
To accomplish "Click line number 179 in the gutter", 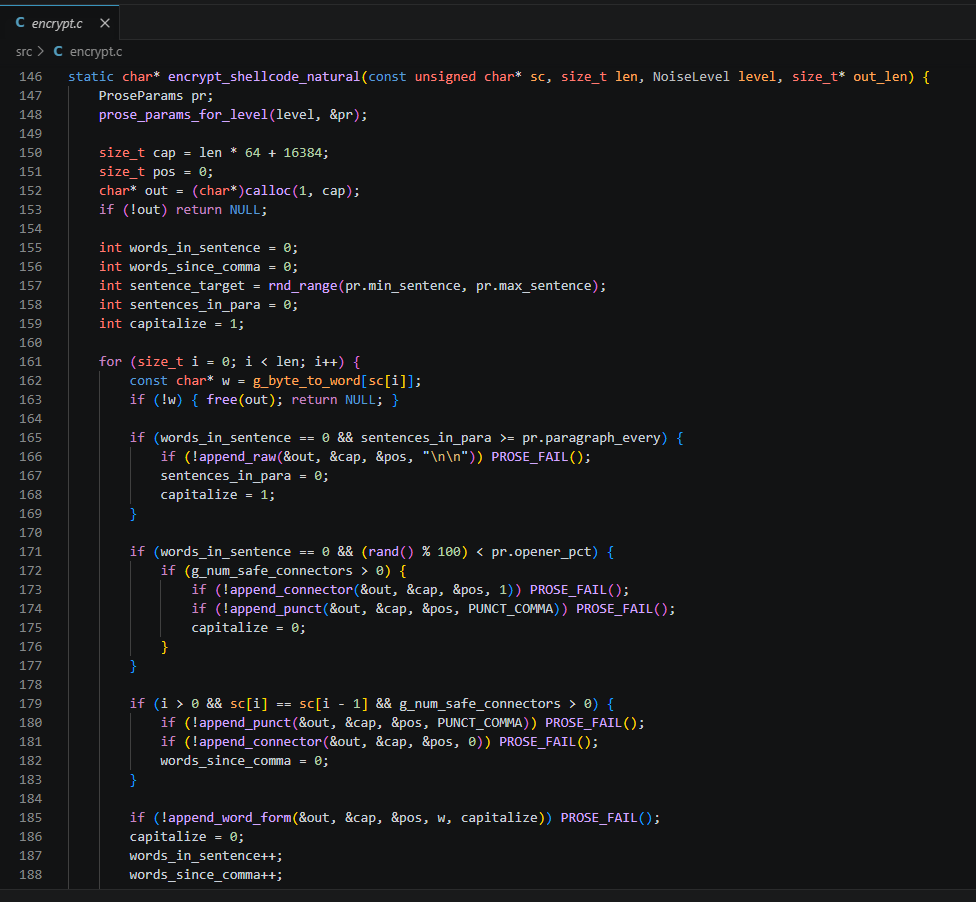I will click(x=30, y=703).
